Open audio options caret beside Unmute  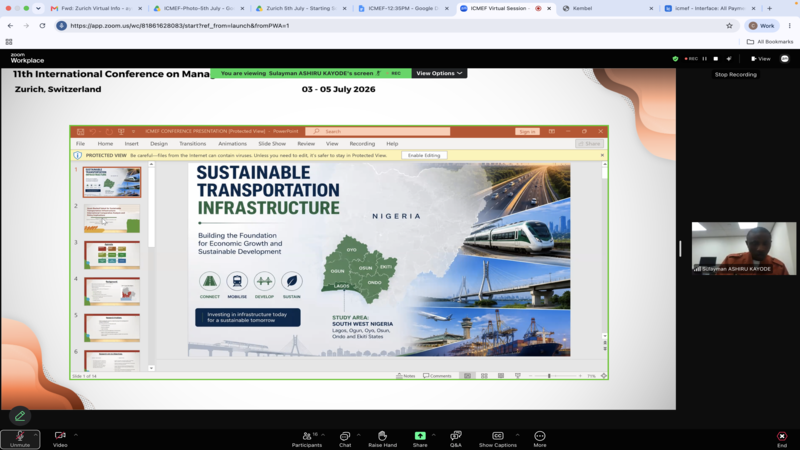(x=35, y=435)
